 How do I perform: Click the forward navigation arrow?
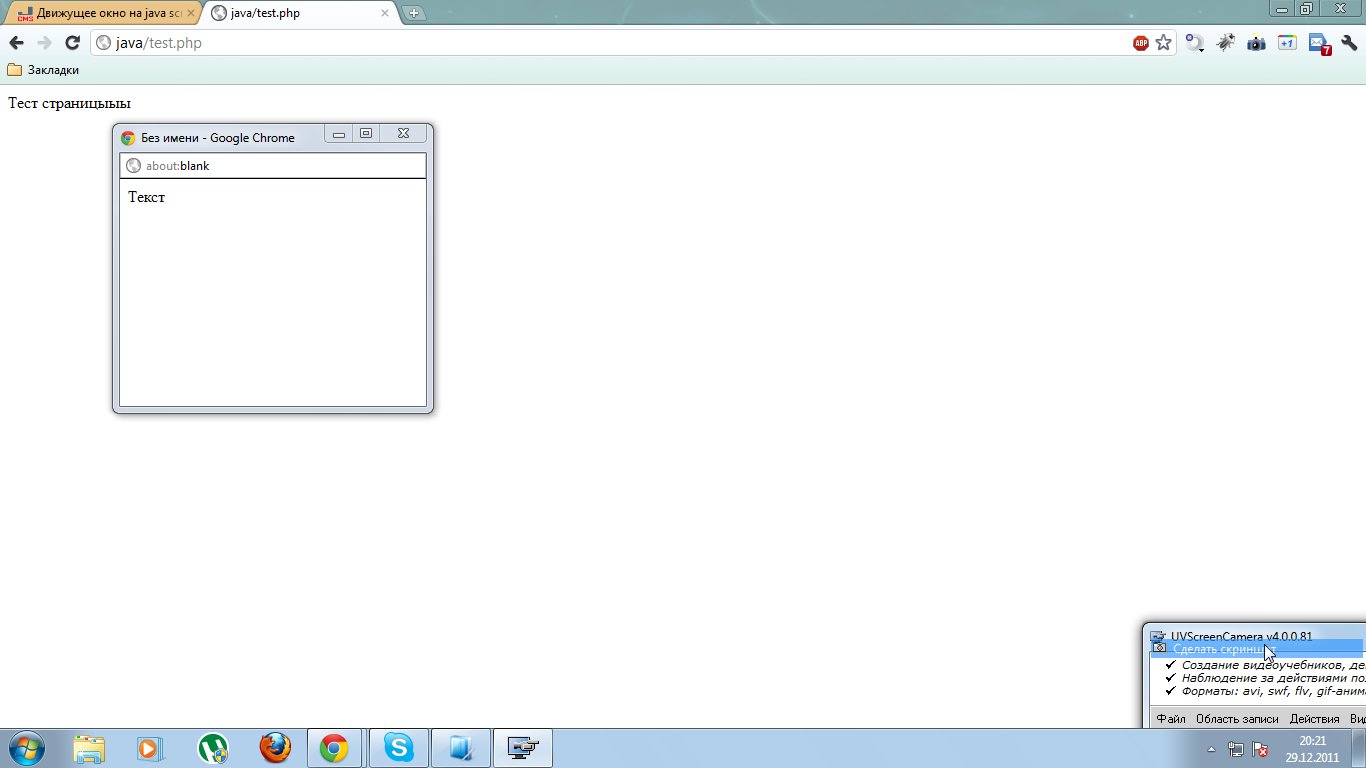tap(44, 43)
